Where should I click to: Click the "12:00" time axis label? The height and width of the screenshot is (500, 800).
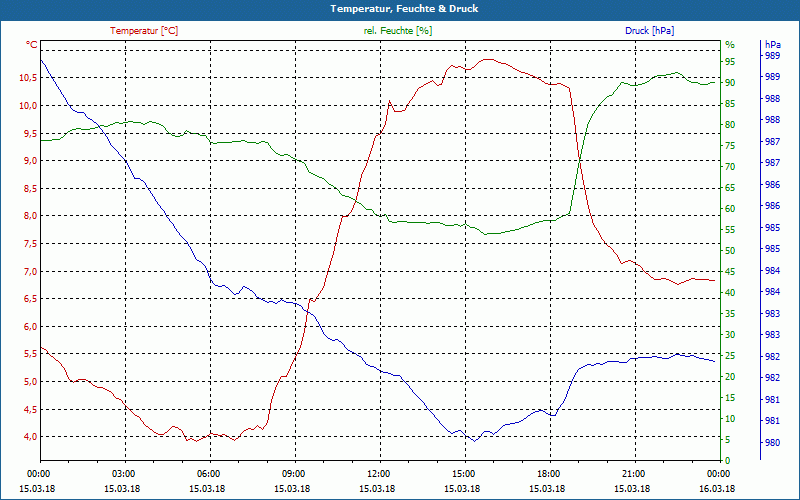pos(378,473)
